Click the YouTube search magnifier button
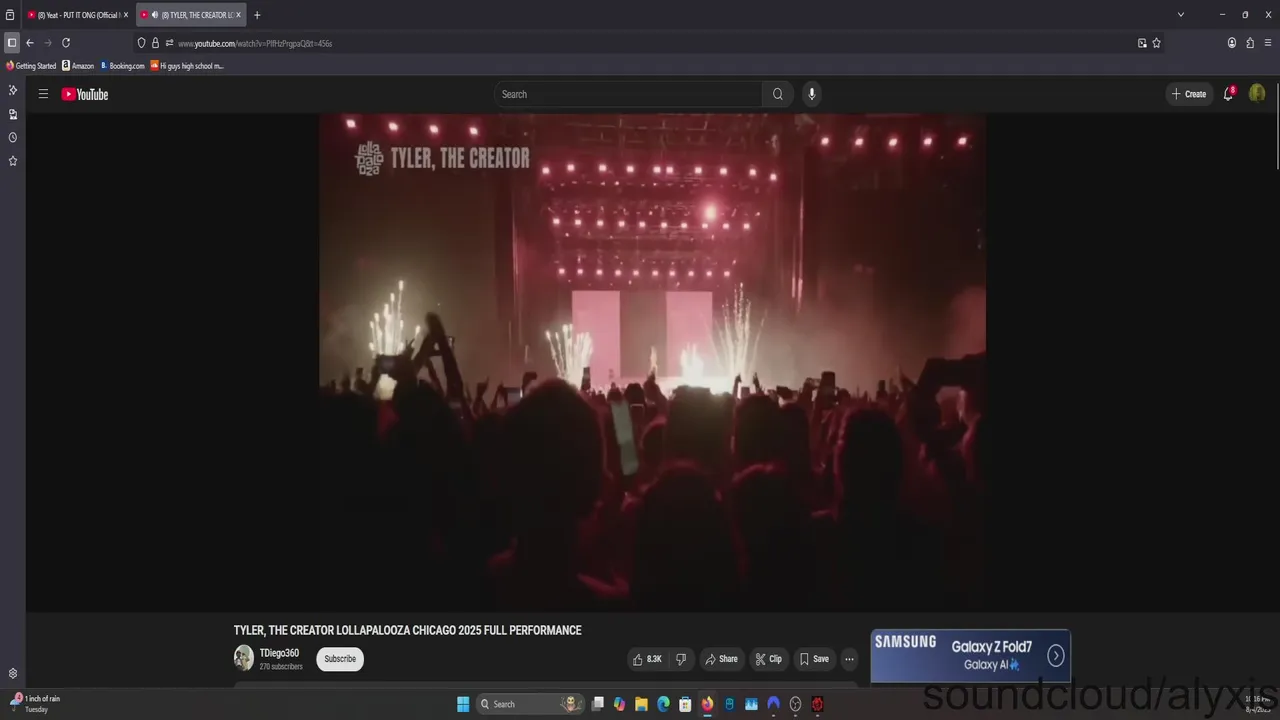 778,94
